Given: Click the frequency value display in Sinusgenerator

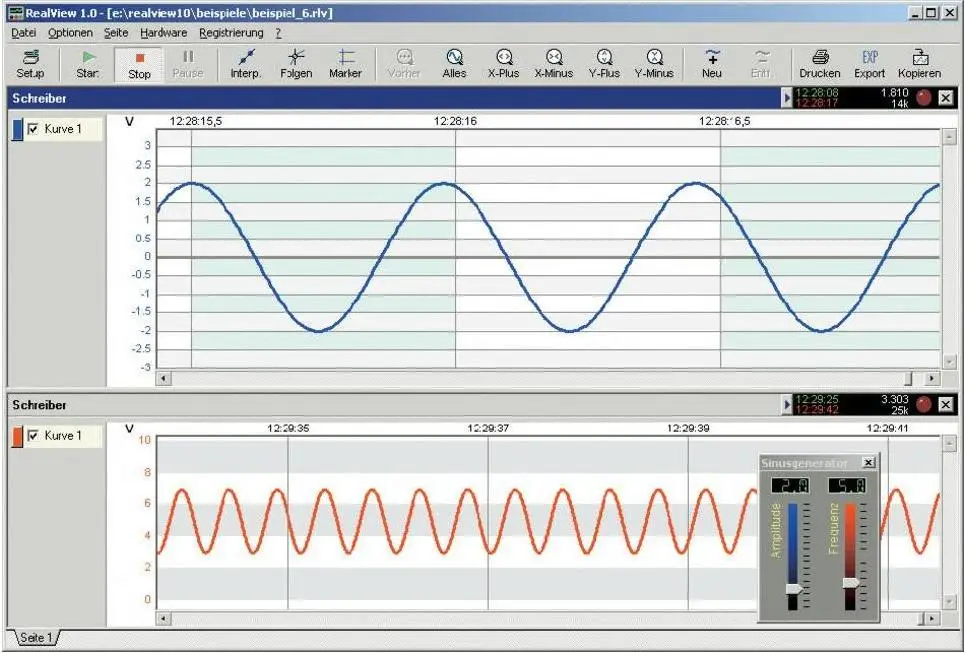Looking at the screenshot, I should tap(847, 486).
